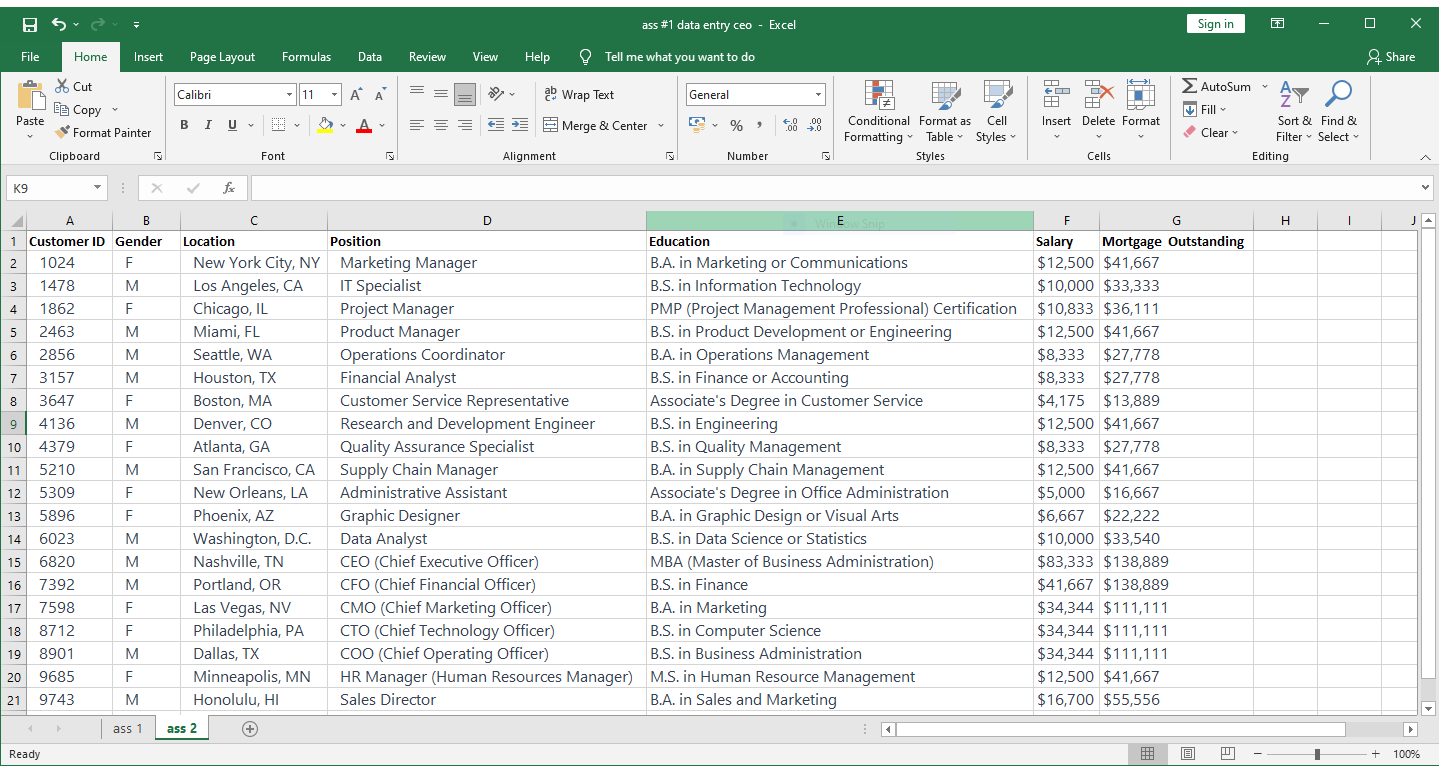Toggle Bold formatting
The image size is (1439, 766).
click(184, 125)
